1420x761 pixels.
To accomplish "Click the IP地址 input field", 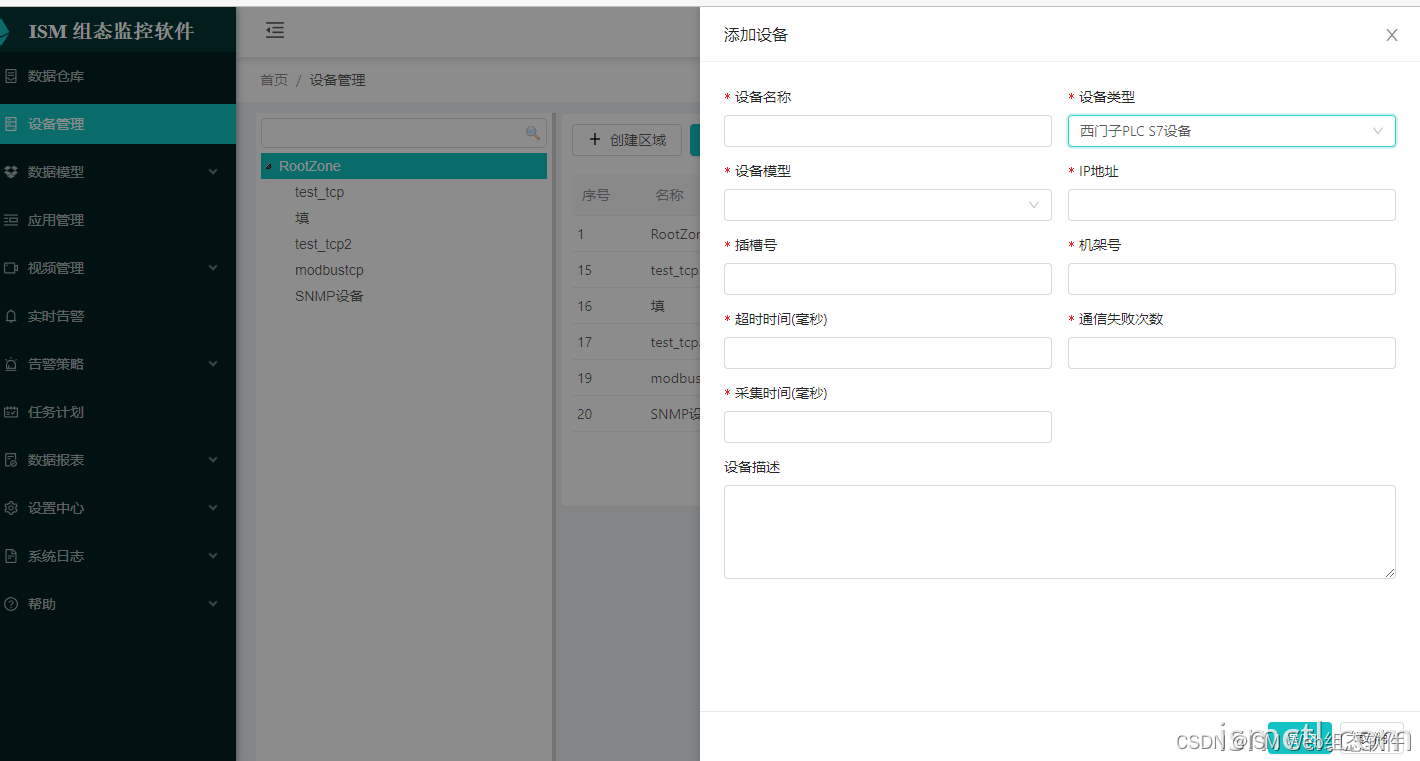I will coord(1232,205).
